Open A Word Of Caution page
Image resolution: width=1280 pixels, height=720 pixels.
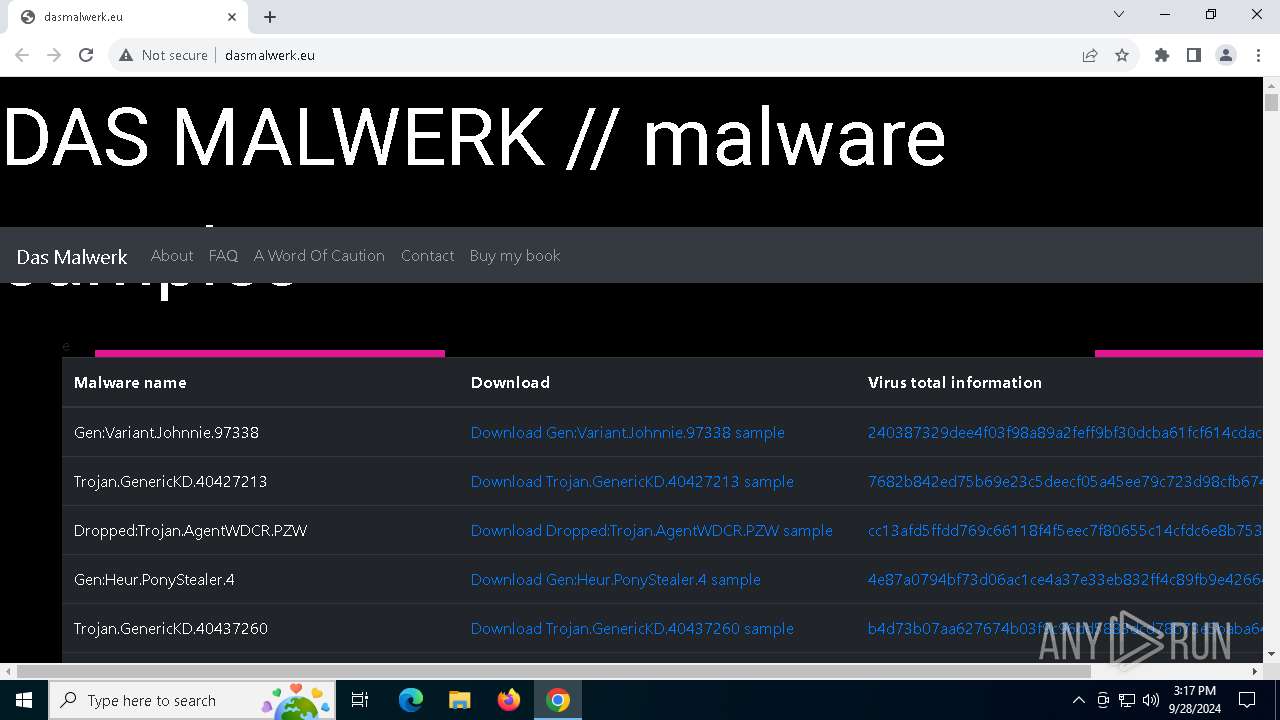[x=319, y=256]
